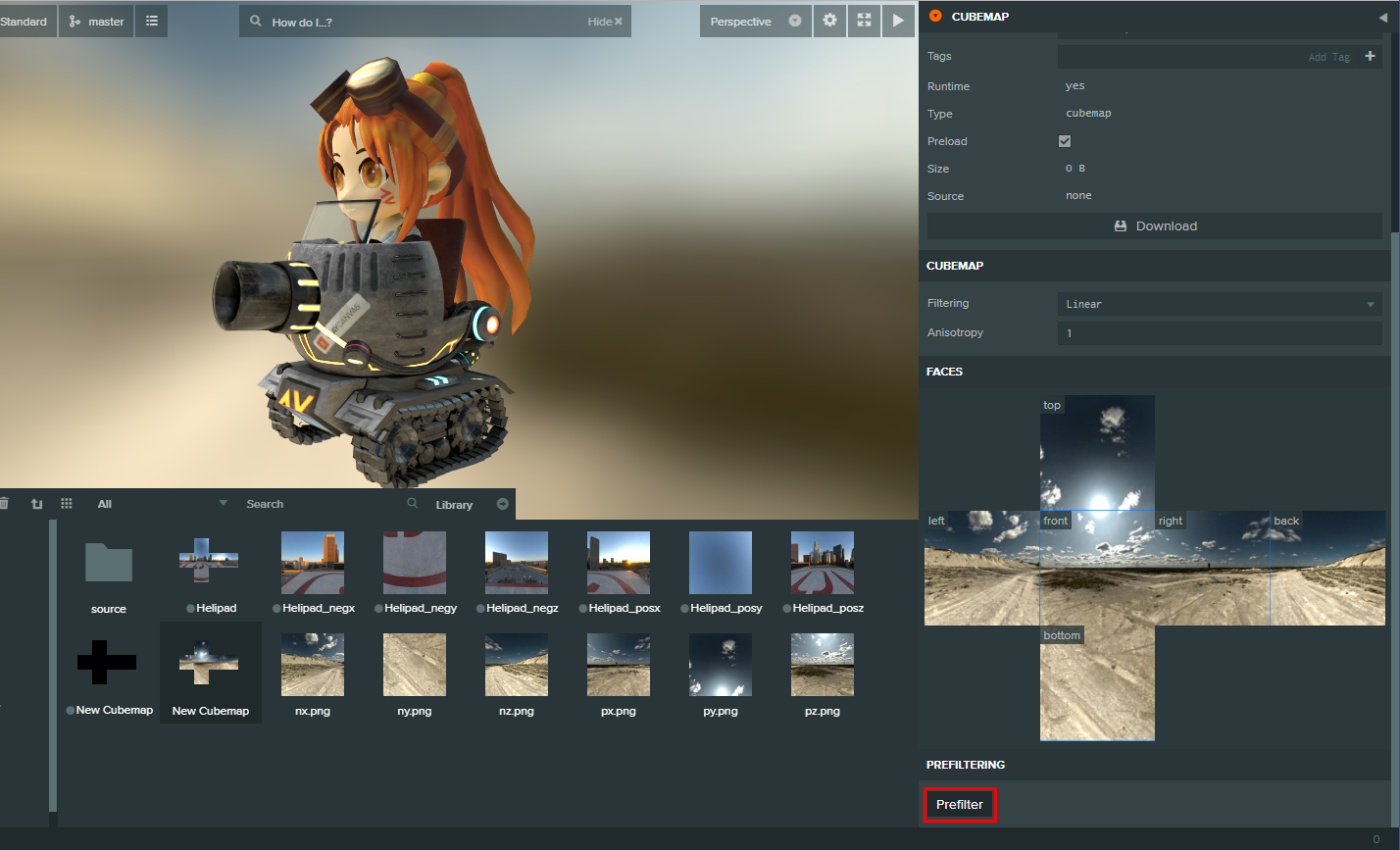The width and height of the screenshot is (1400, 850).
Task: Select the New Cubemap asset with black cross
Action: [x=109, y=675]
